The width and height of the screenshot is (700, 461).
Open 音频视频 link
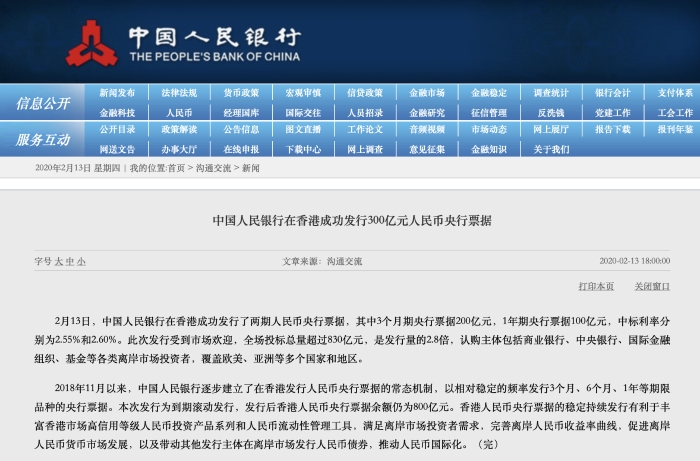click(427, 129)
